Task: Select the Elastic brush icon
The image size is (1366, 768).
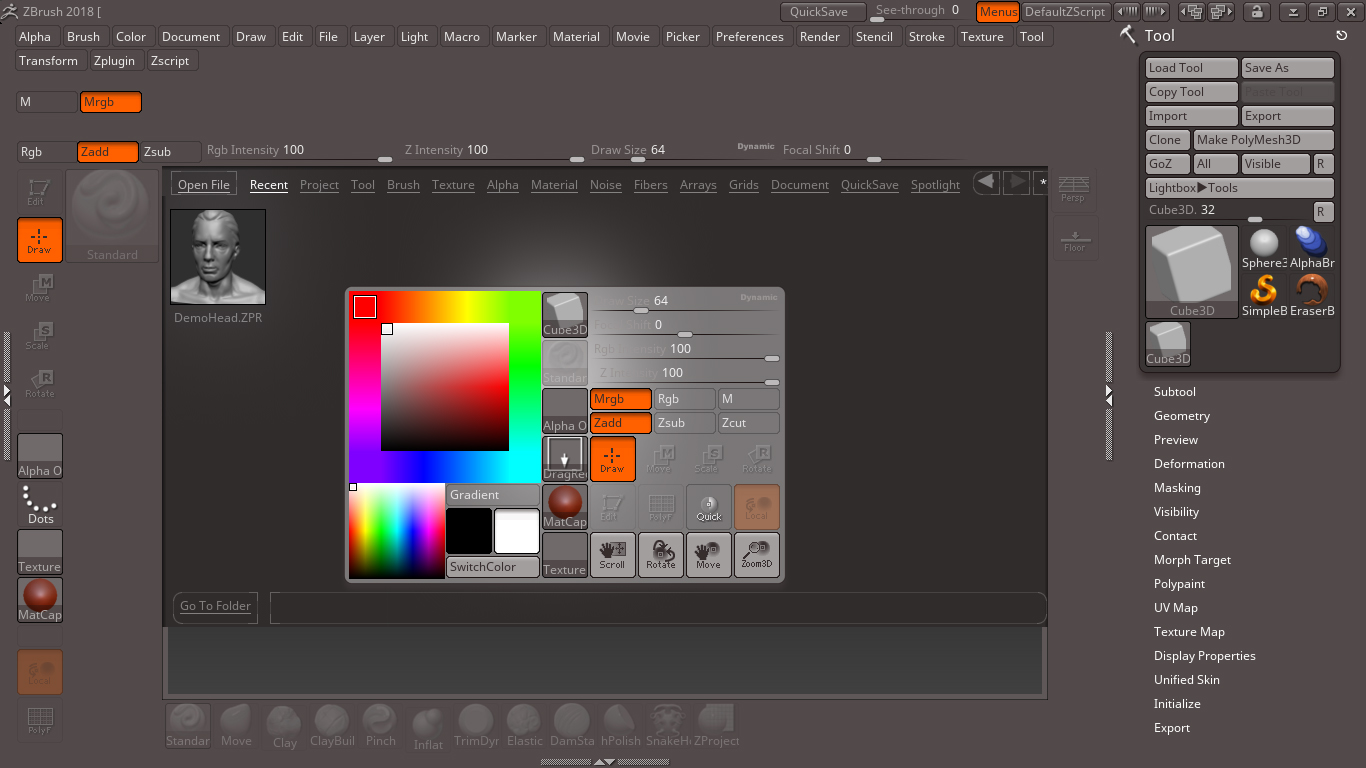Action: pyautogui.click(x=524, y=726)
